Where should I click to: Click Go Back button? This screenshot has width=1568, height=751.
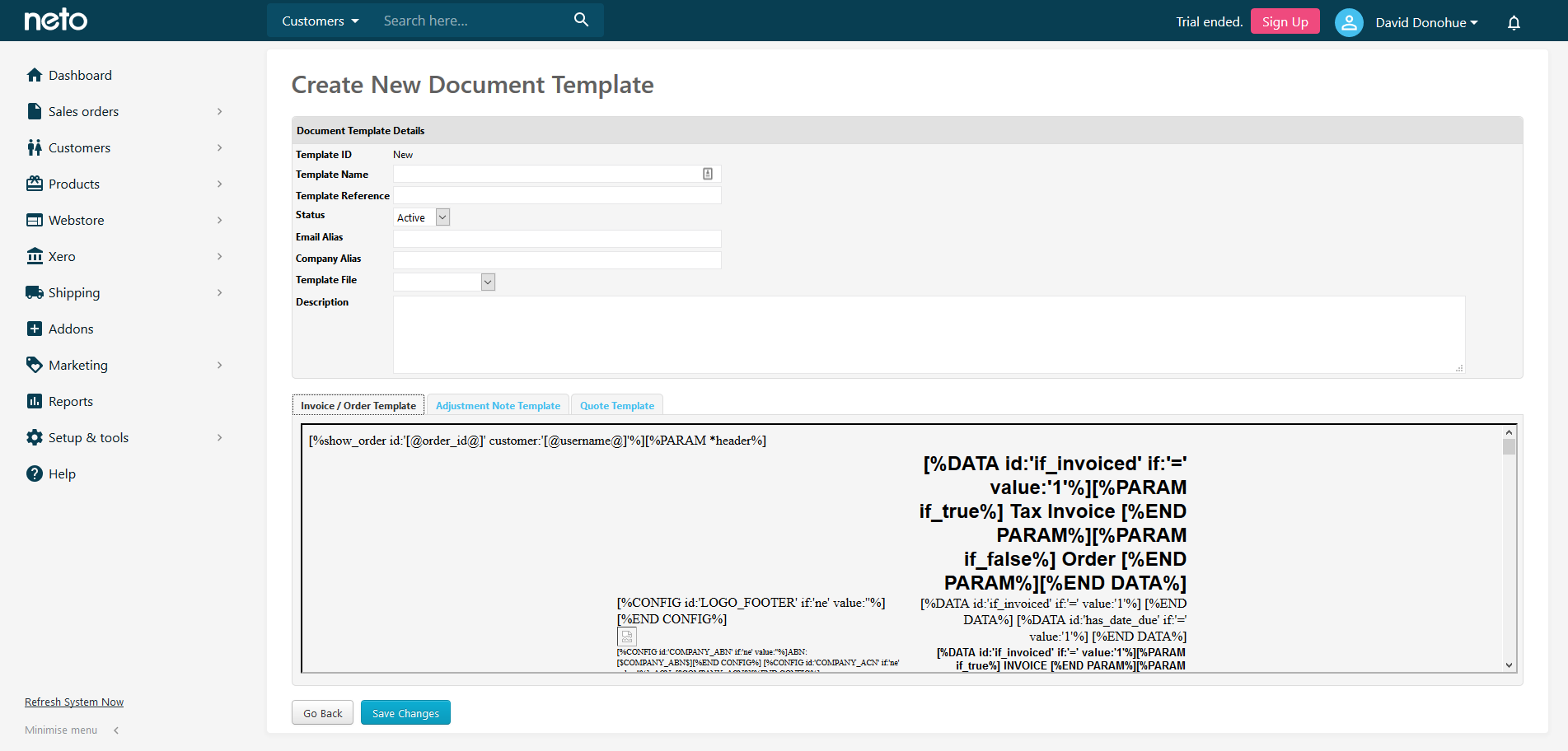coord(322,712)
